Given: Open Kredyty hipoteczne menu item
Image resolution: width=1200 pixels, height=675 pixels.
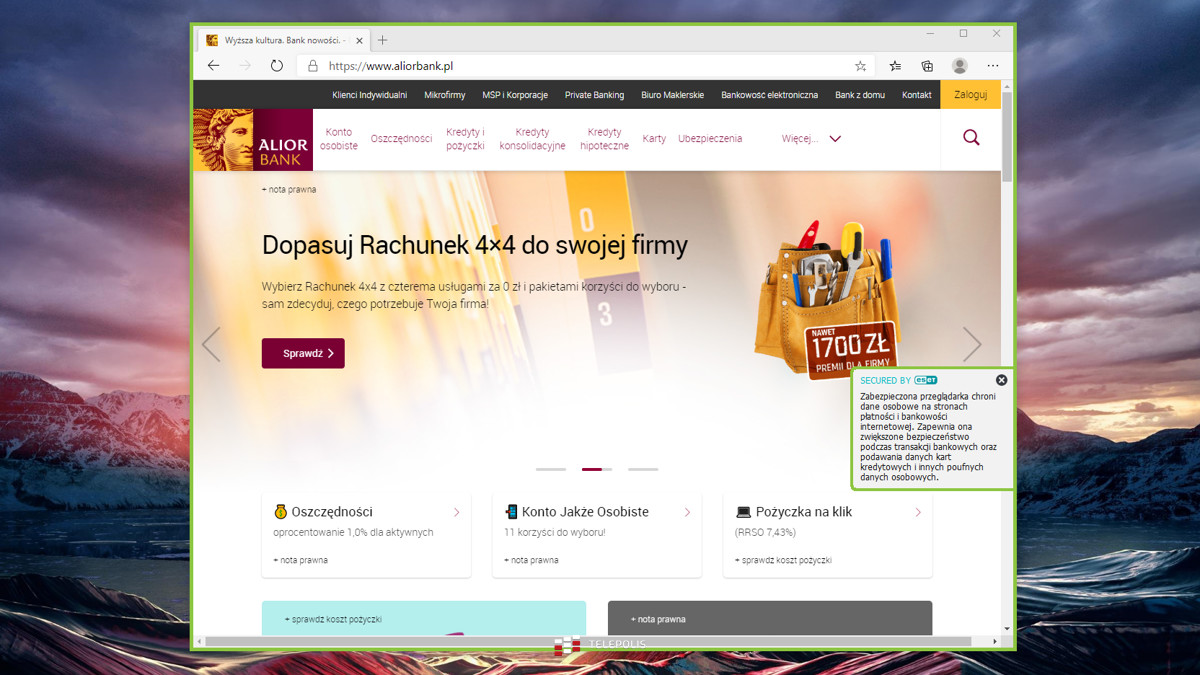Looking at the screenshot, I should coord(604,139).
